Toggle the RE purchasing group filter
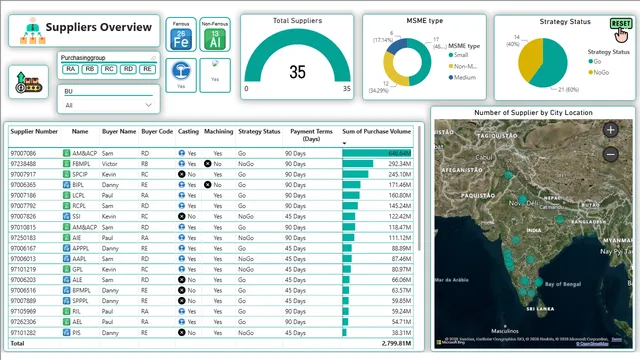 [x=147, y=69]
